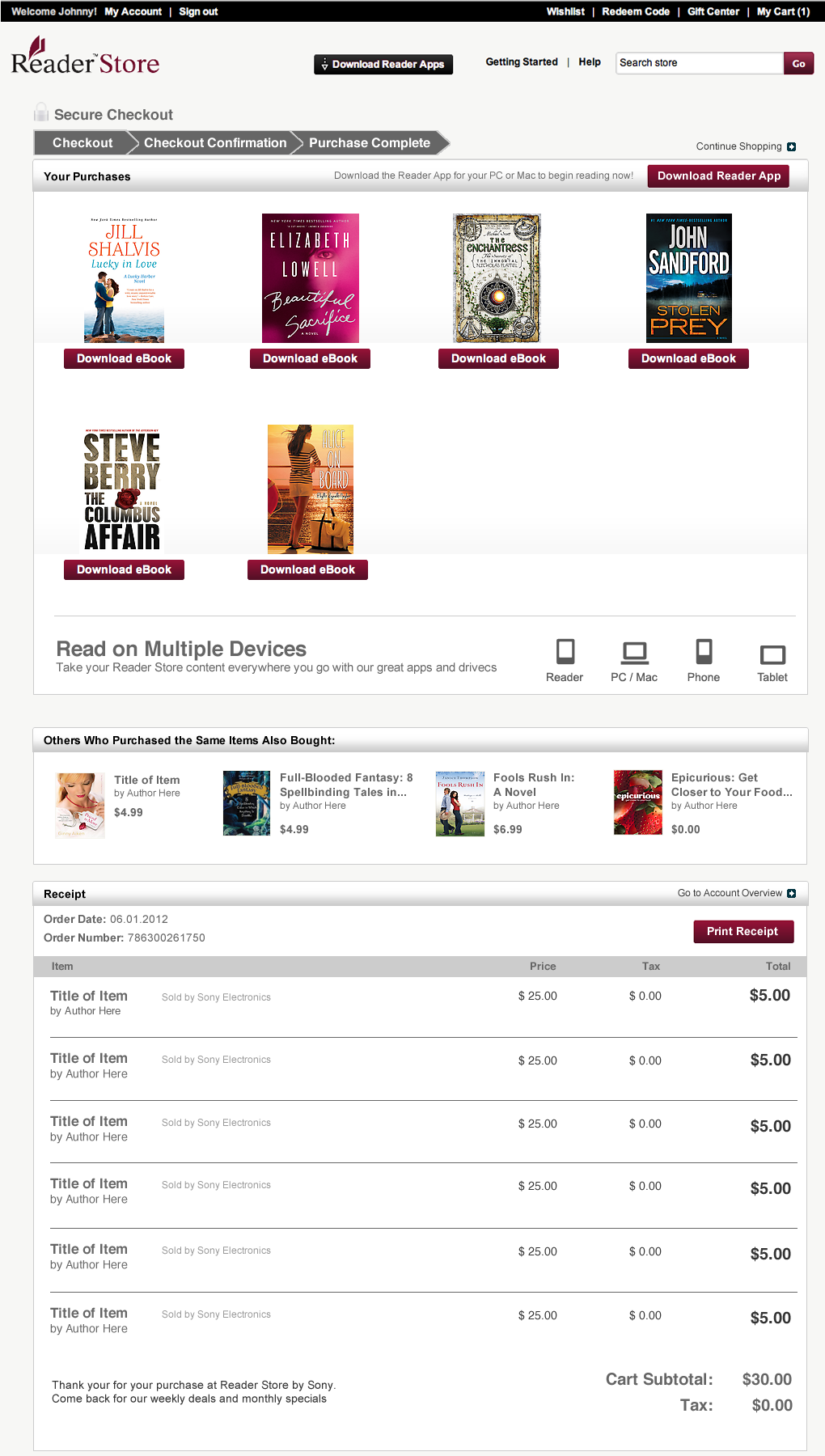
Task: Select the Checkout Confirmation step tab
Action: [215, 143]
